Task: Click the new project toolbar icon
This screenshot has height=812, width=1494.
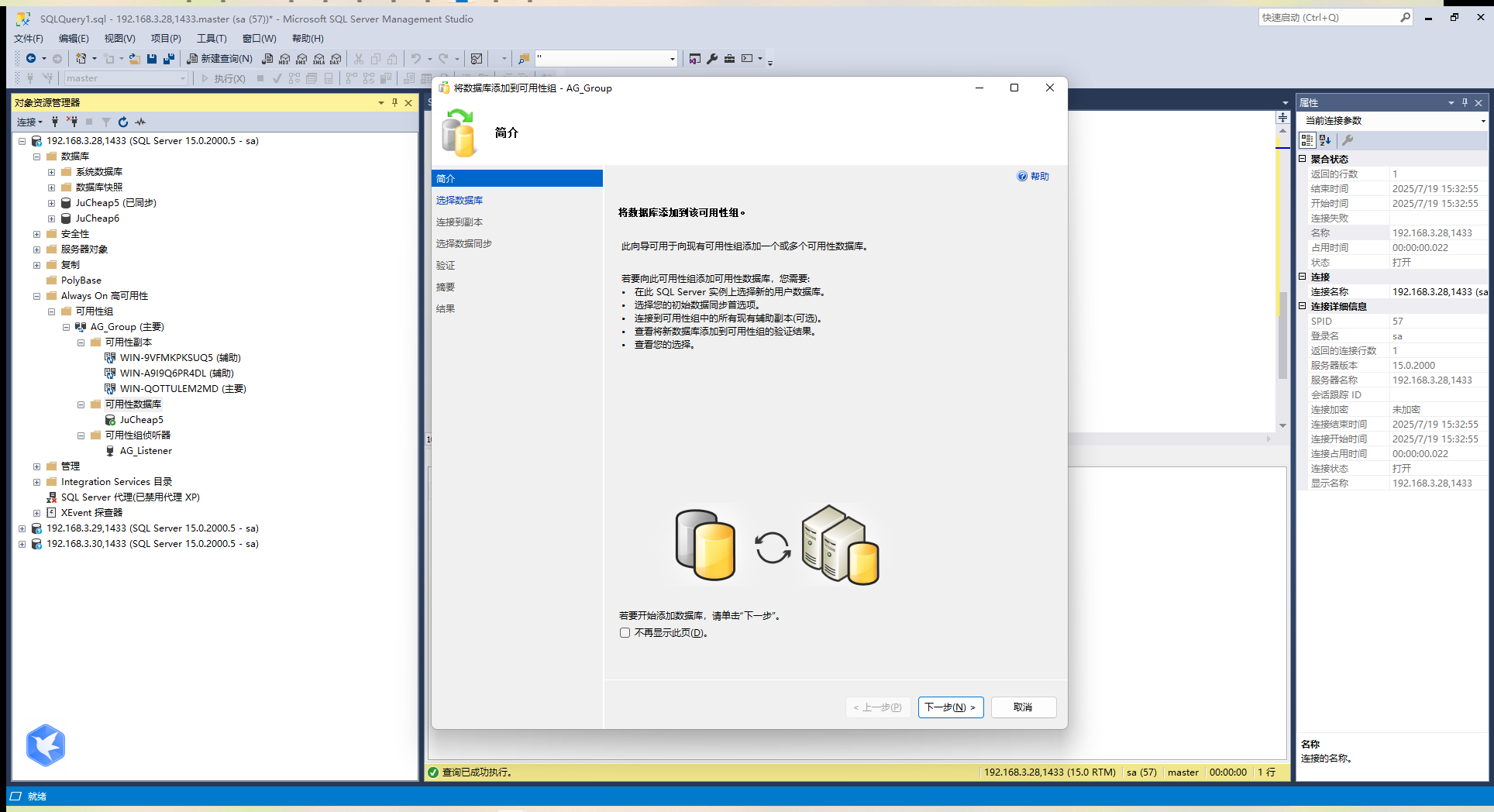Action: 81,59
